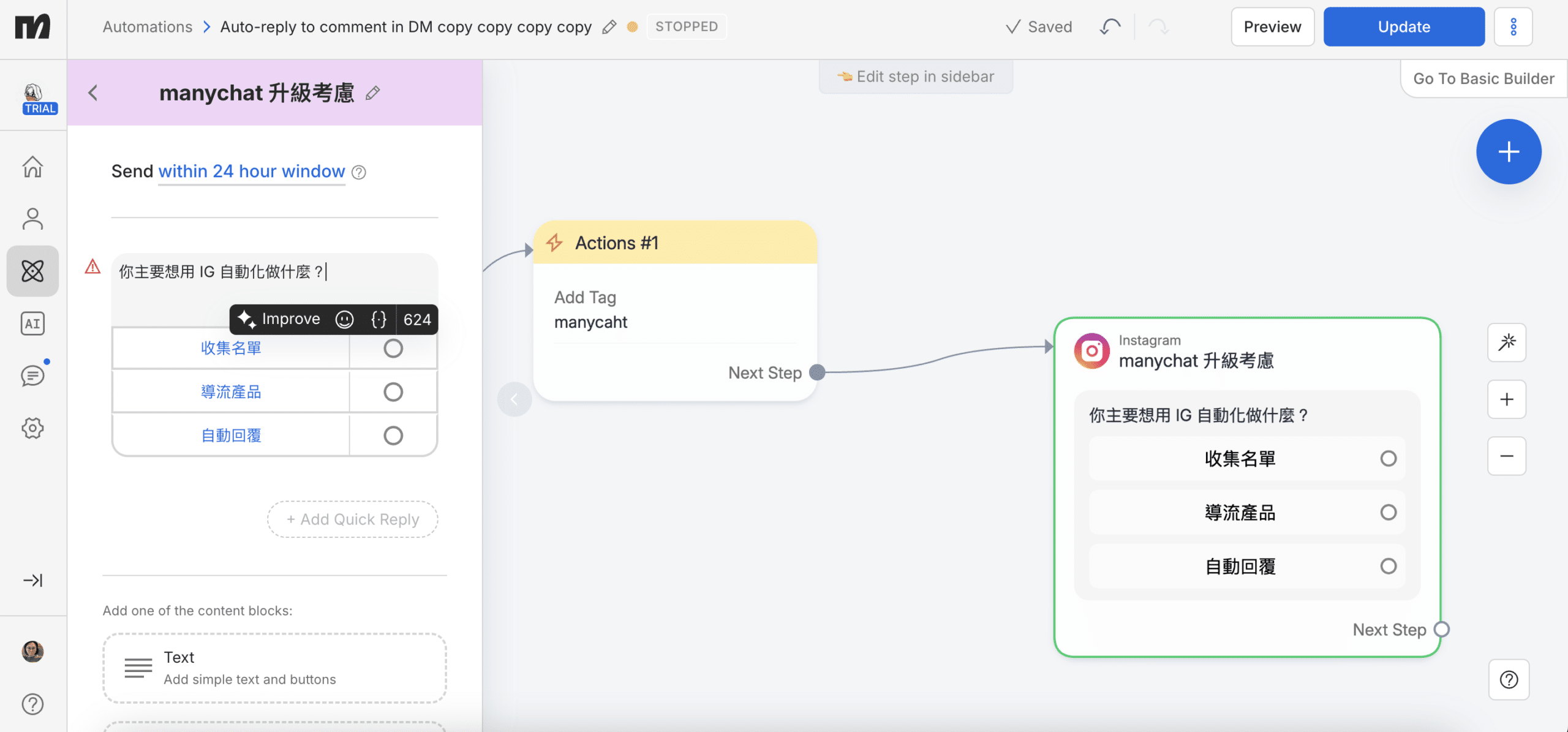This screenshot has width=1568, height=732.
Task: Open the Settings gear icon
Action: (x=32, y=428)
